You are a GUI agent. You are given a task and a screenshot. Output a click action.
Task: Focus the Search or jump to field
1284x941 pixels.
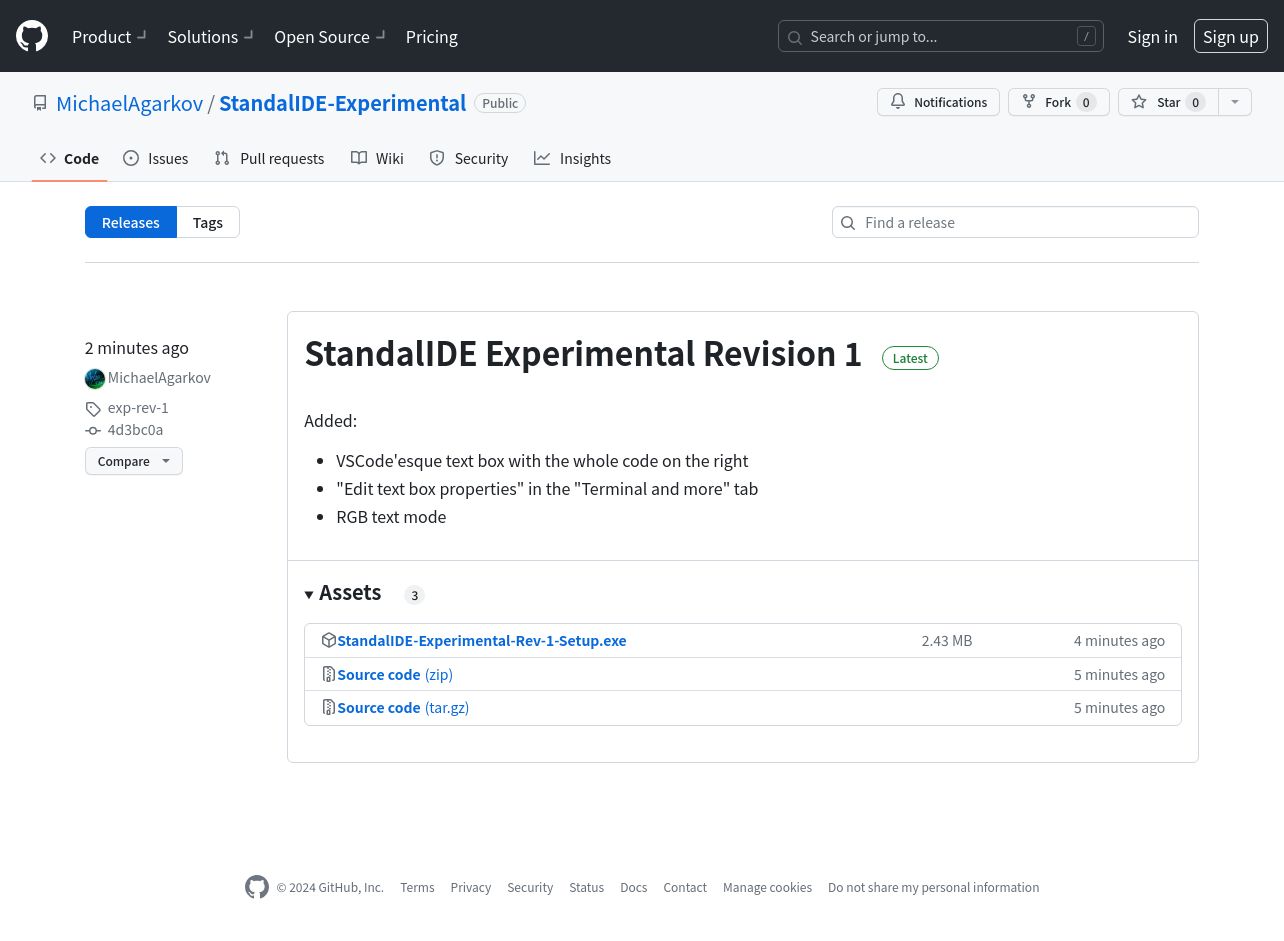click(941, 36)
